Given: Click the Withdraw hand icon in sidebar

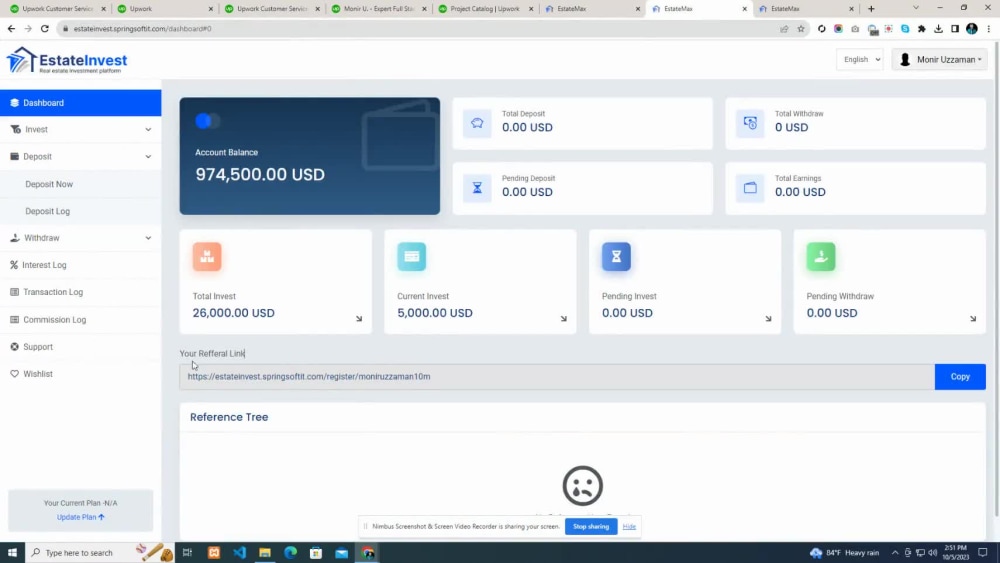Looking at the screenshot, I should [x=15, y=238].
